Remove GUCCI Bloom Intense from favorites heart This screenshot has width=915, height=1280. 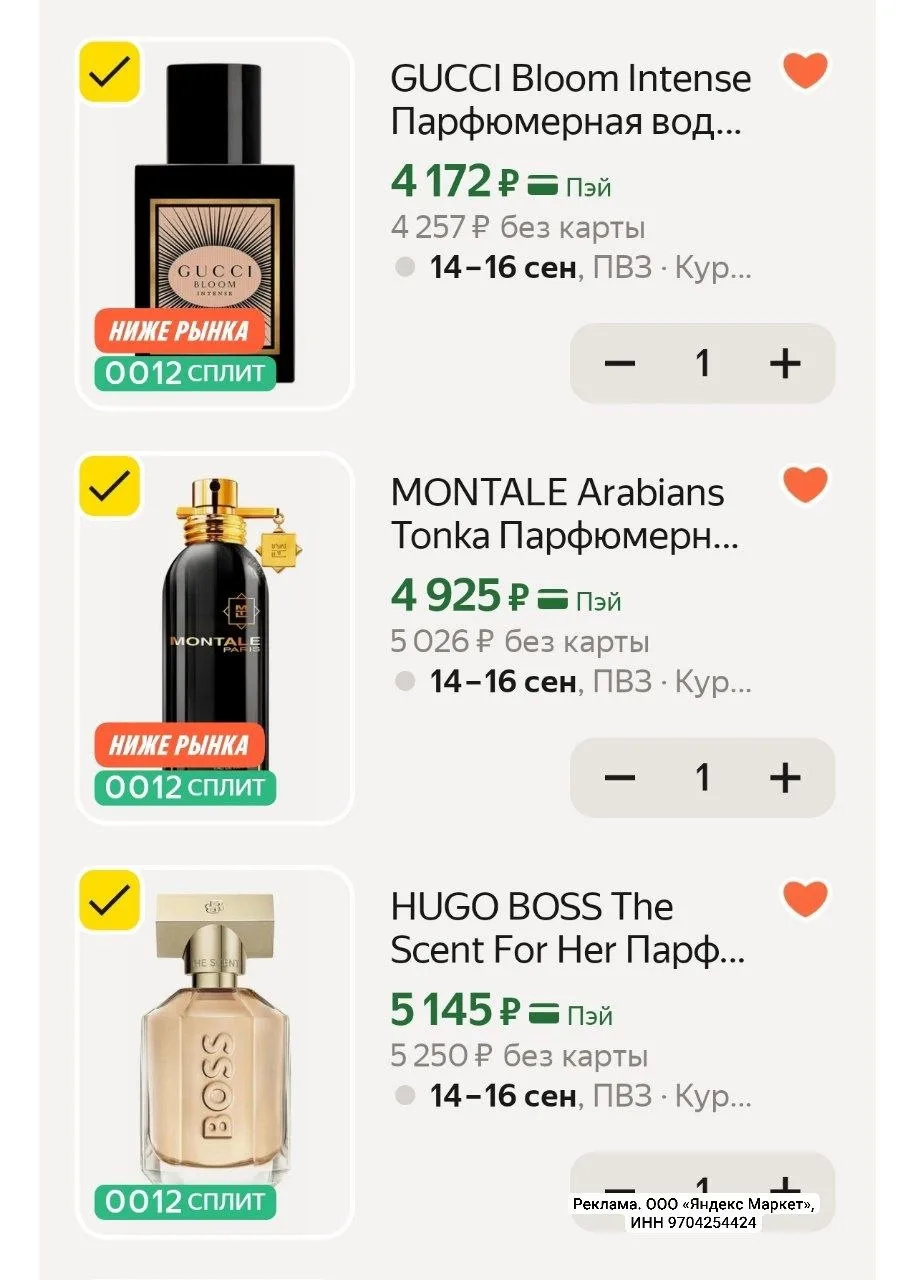coord(805,71)
